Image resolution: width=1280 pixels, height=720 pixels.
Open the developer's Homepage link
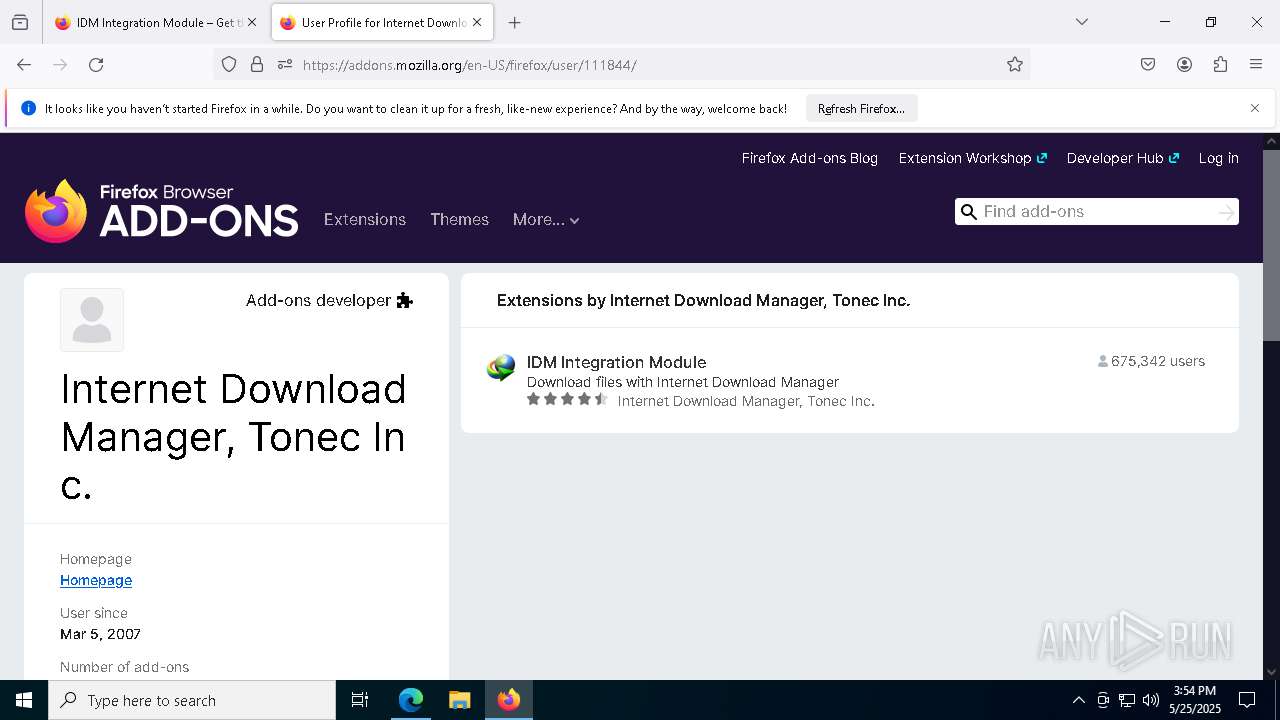(96, 580)
